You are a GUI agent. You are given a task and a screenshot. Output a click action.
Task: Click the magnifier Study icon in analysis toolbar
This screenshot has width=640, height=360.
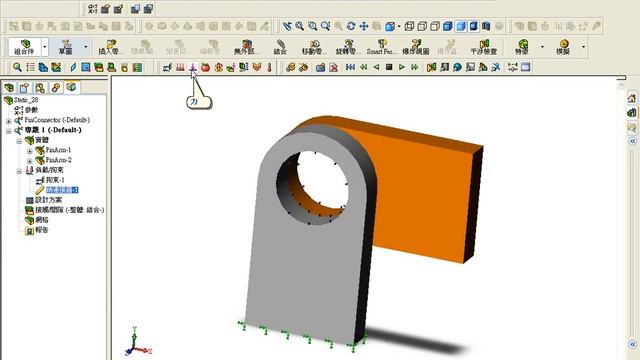point(17,67)
